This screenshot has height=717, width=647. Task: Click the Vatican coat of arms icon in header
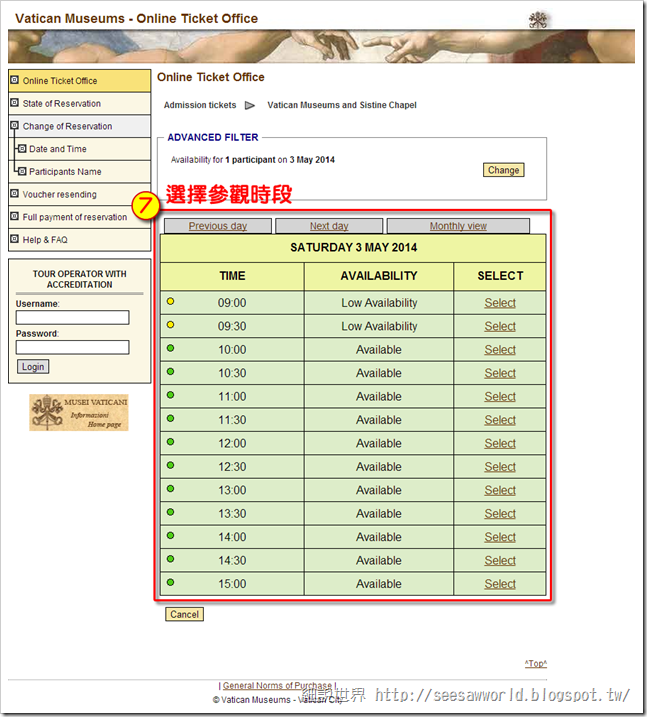[x=538, y=20]
